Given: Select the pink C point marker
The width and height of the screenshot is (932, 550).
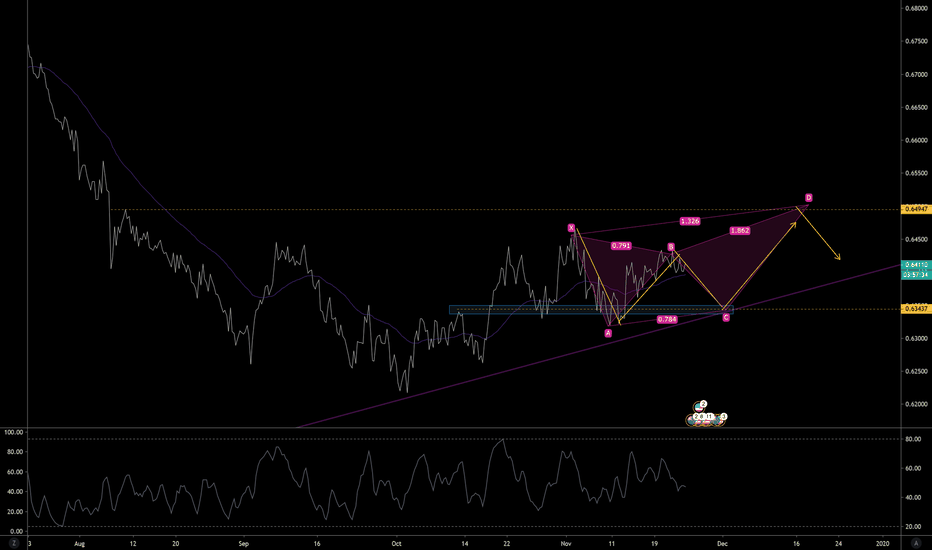Looking at the screenshot, I should [725, 317].
